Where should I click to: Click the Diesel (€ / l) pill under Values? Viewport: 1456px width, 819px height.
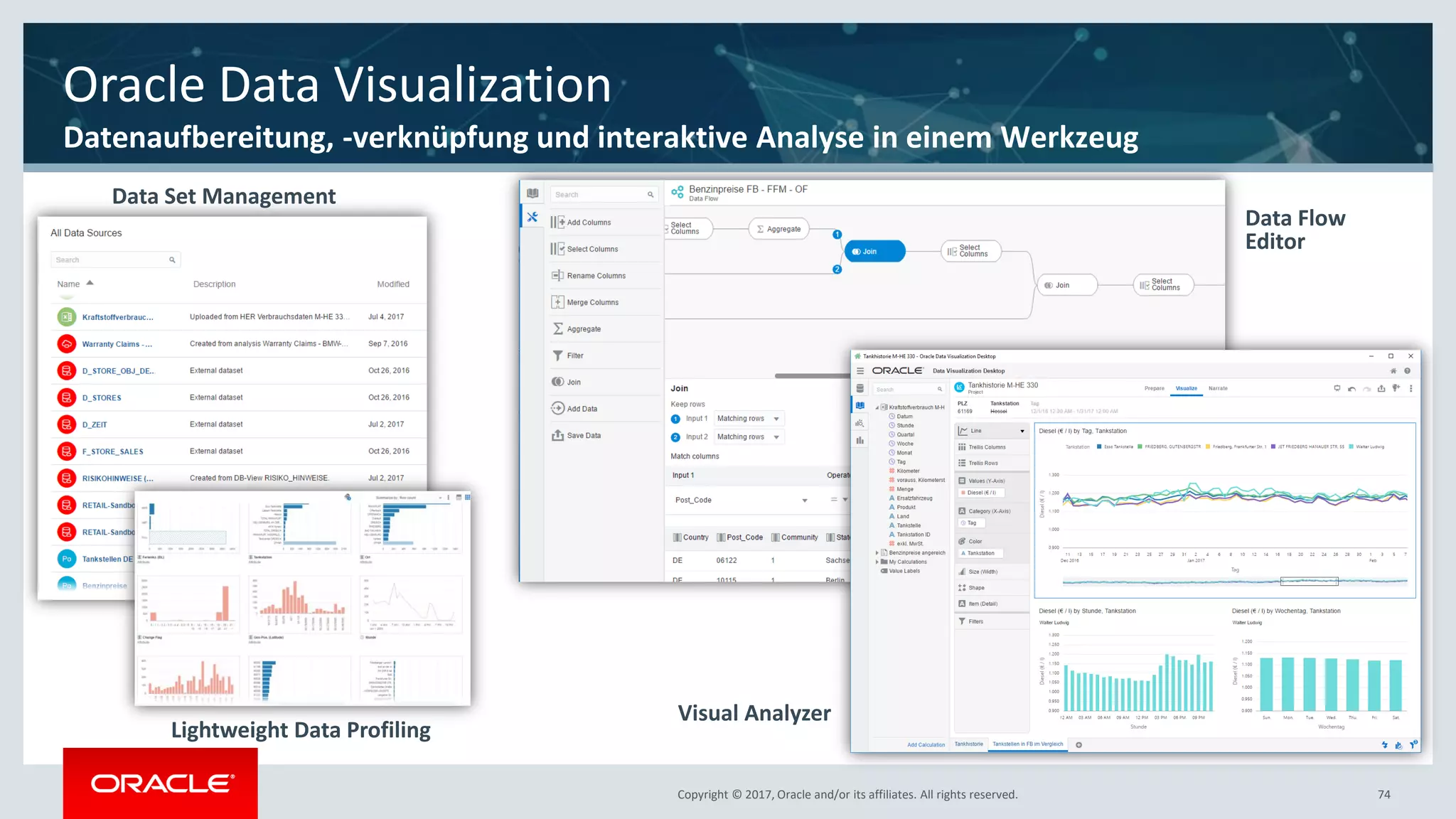click(x=981, y=493)
